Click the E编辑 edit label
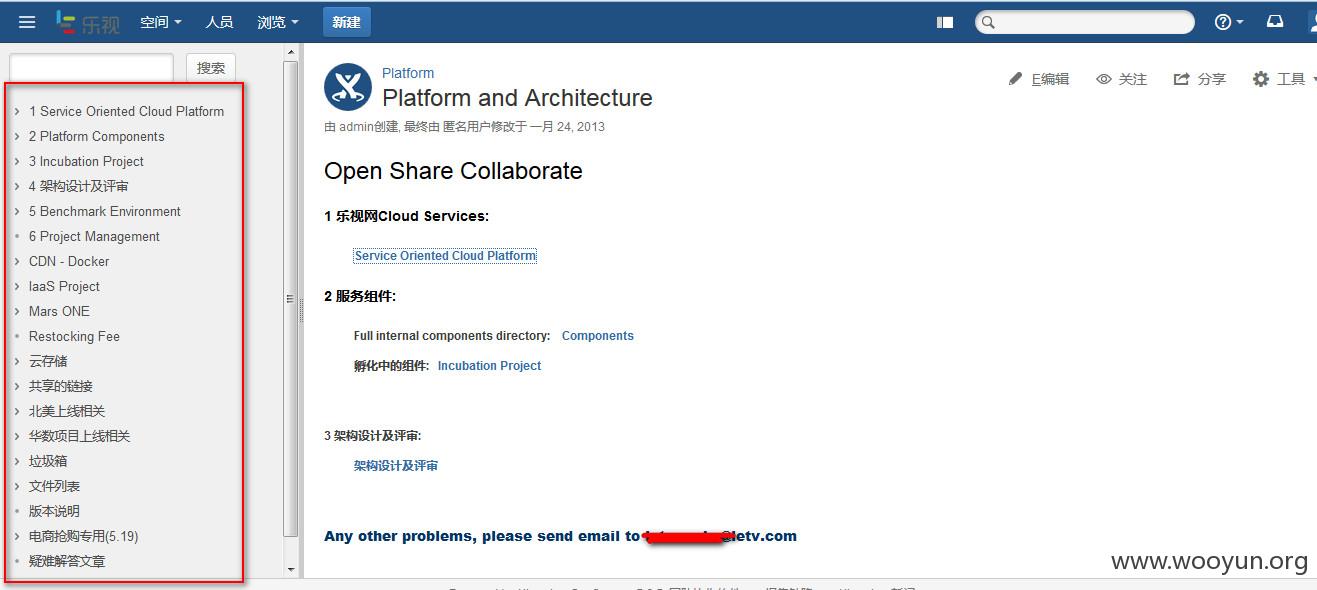This screenshot has width=1317, height=590. tap(1050, 79)
